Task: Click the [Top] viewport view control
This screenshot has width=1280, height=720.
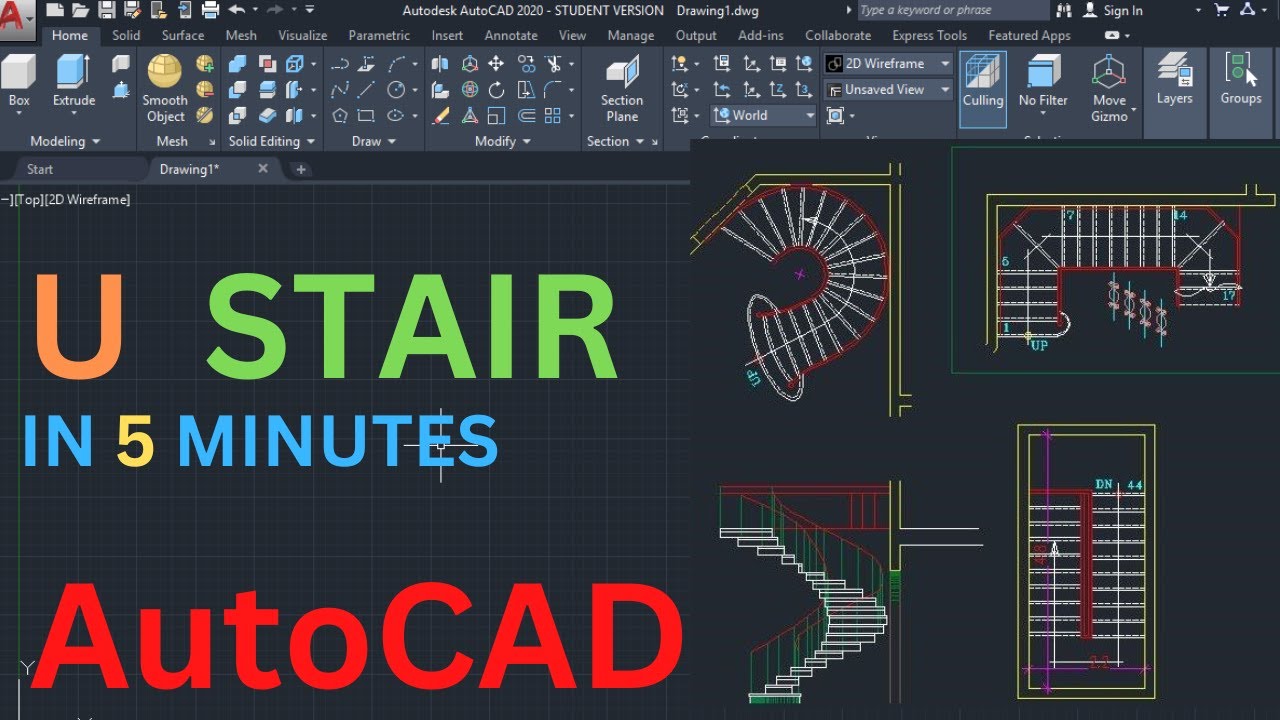Action: pos(28,200)
